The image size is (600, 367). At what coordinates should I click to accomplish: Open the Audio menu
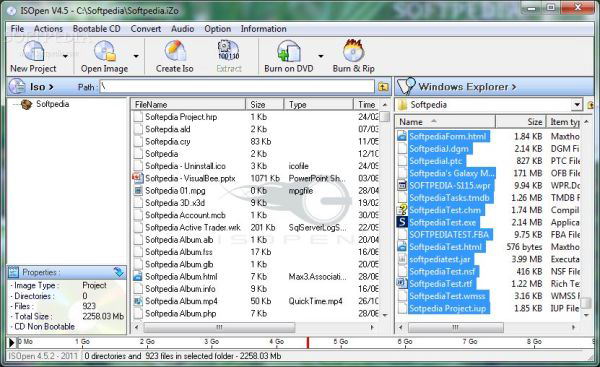coord(183,29)
